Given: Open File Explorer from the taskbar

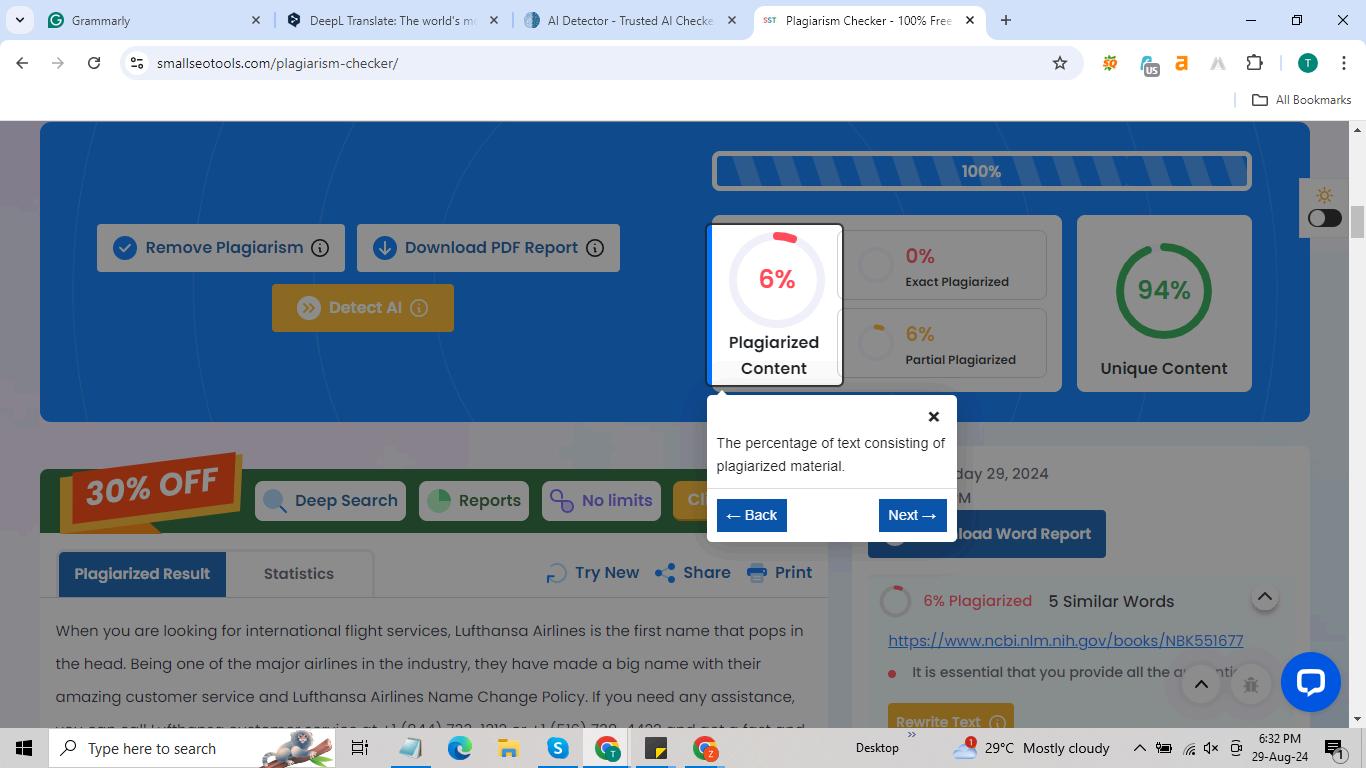Looking at the screenshot, I should (508, 748).
